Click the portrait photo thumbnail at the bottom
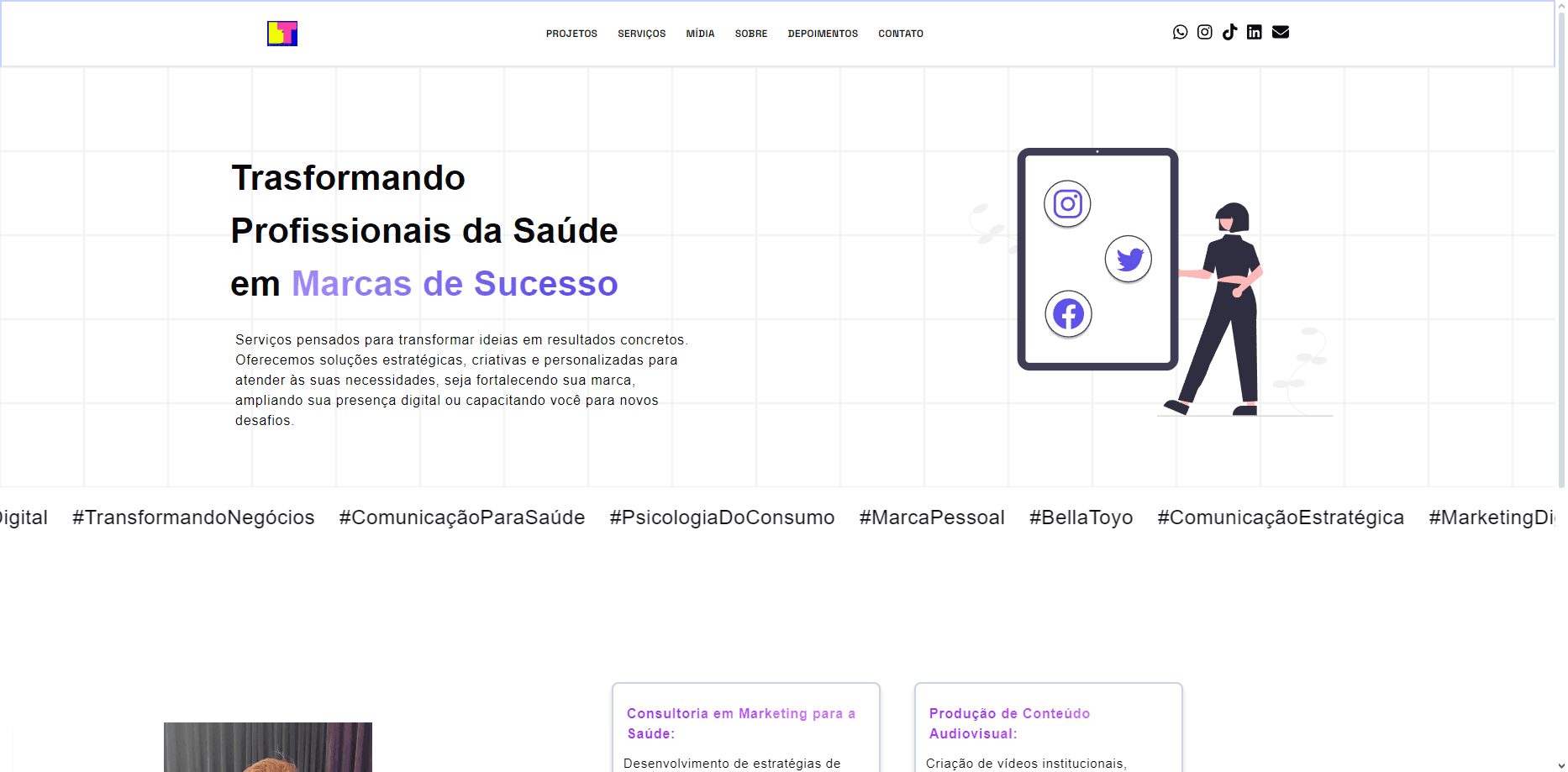The height and width of the screenshot is (772, 1568). click(268, 747)
